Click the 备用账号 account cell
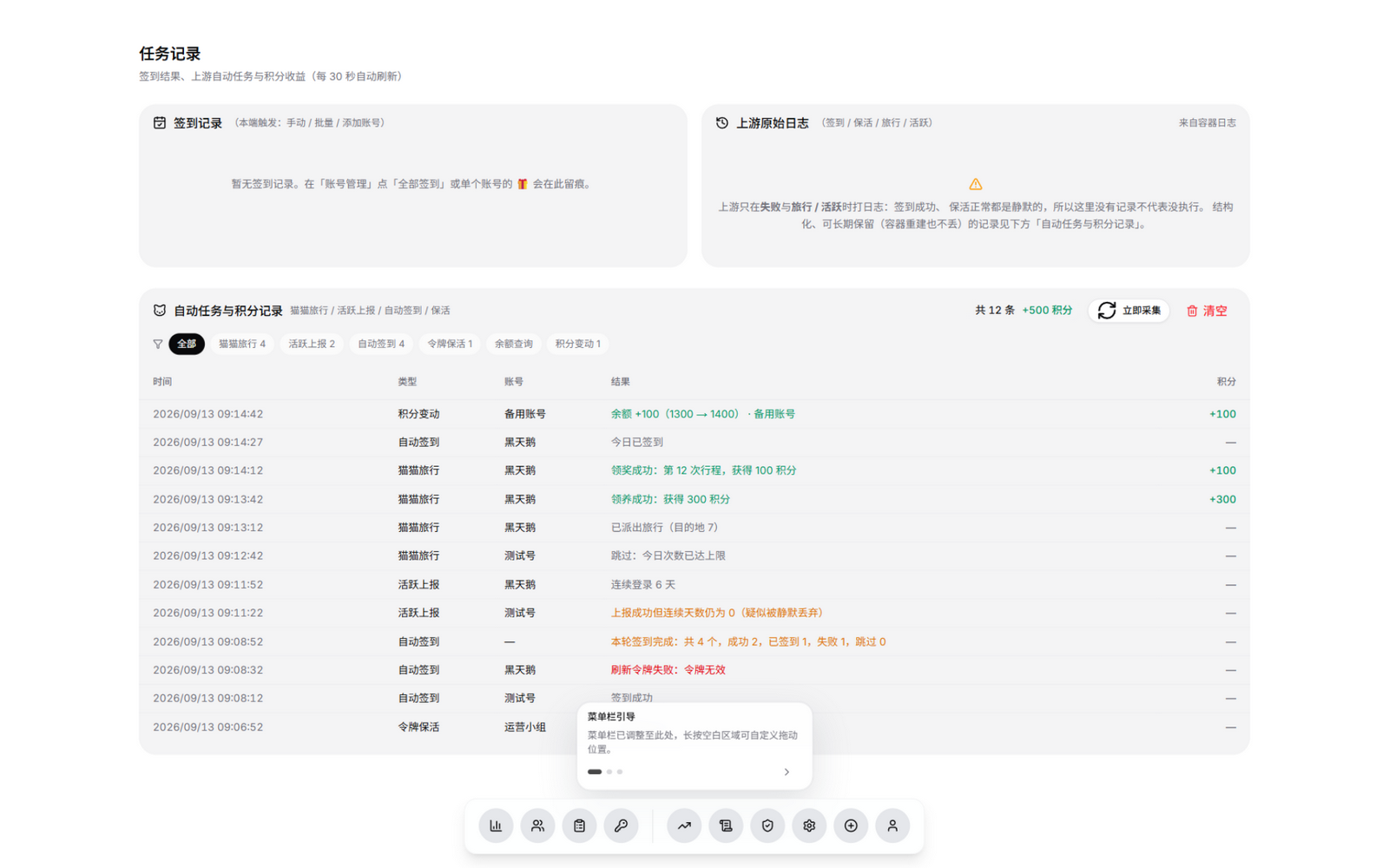The width and height of the screenshot is (1389, 868). tap(525, 414)
